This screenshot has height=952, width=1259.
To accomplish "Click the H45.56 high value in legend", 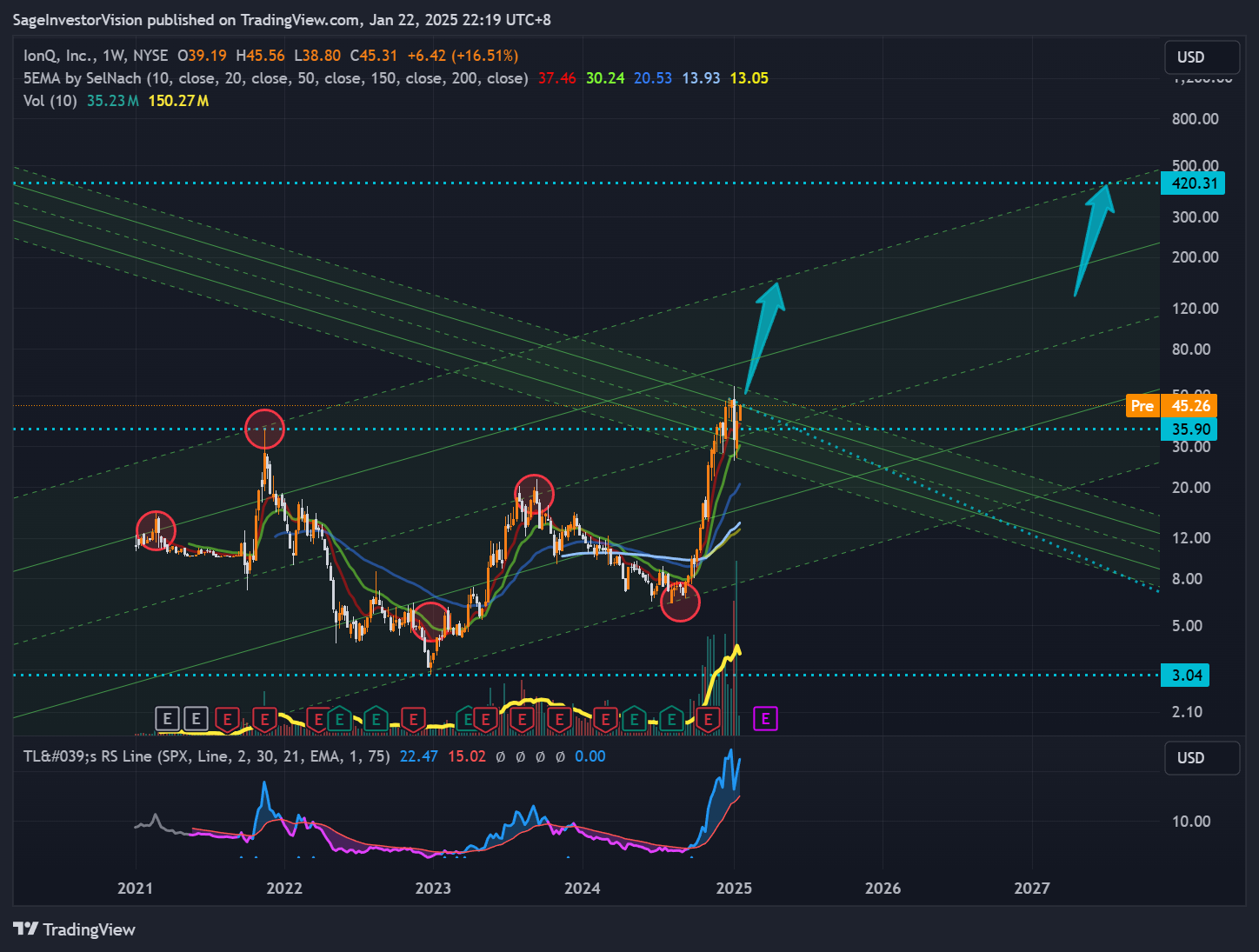I will pyautogui.click(x=260, y=56).
